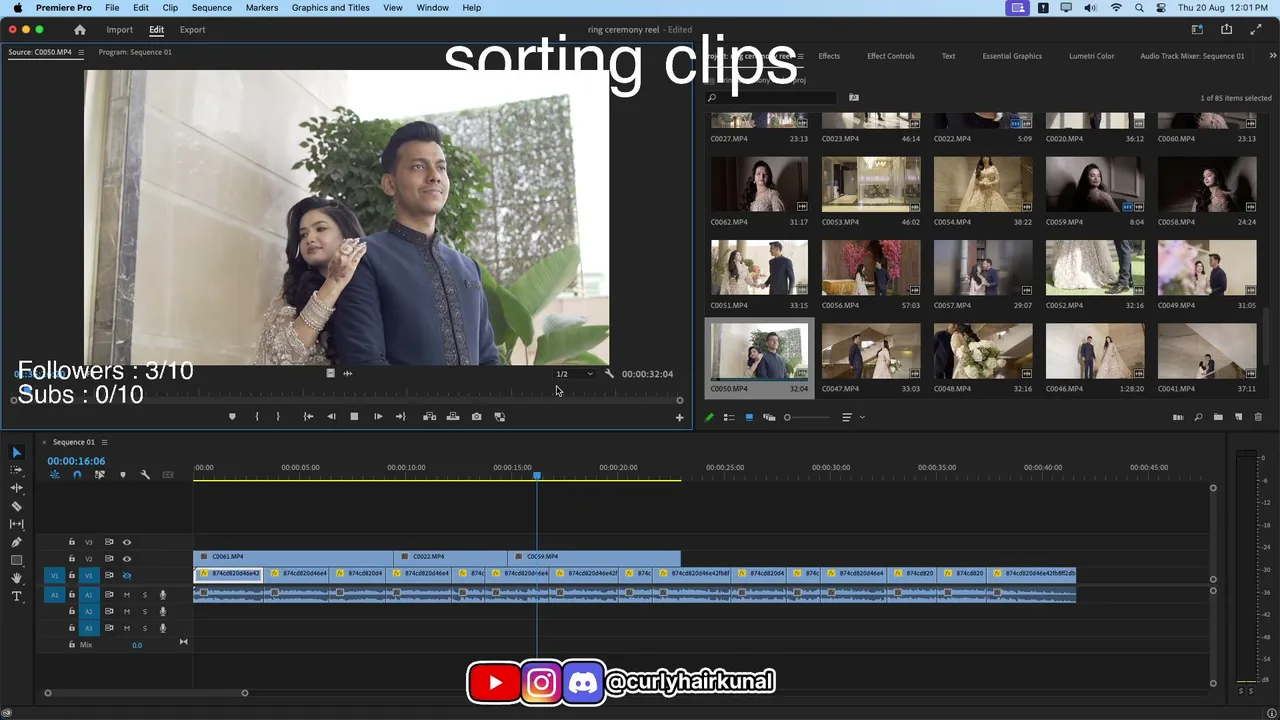Click Mark Out in Source monitor
The image size is (1280, 720).
278,417
